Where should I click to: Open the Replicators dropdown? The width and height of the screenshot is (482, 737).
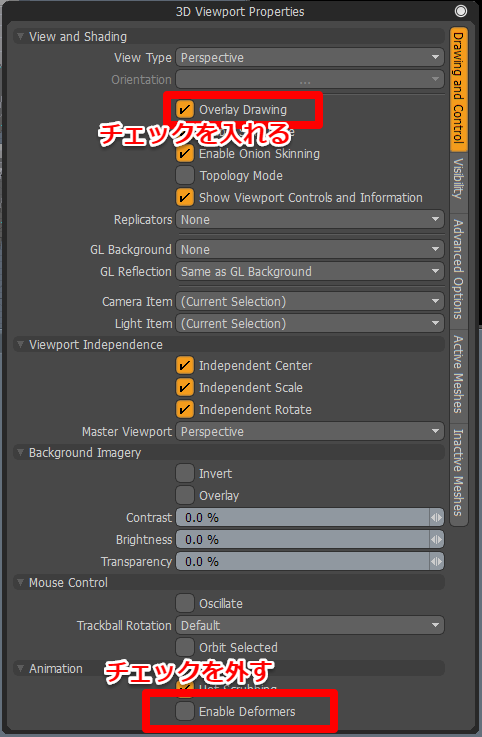click(x=310, y=220)
